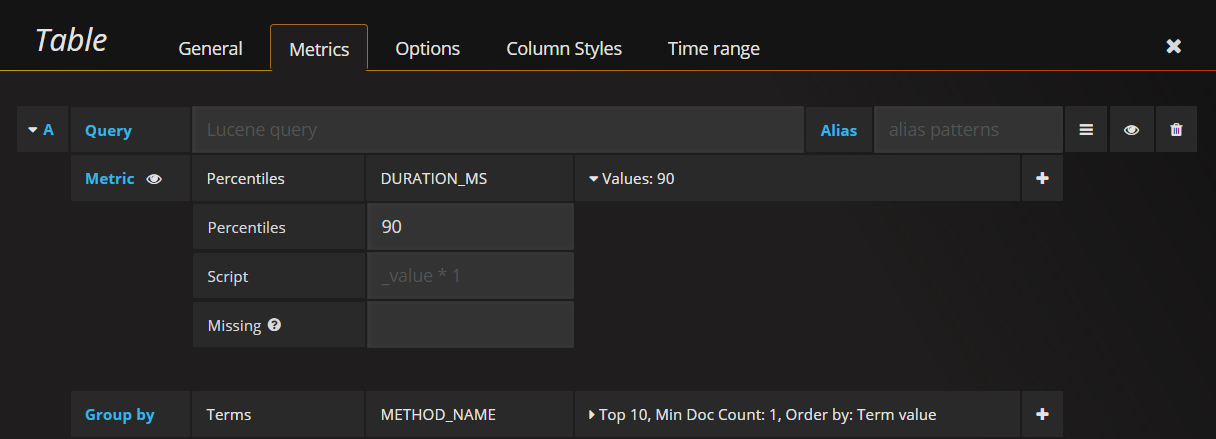Toggle query A visibility eye icon
1216x439 pixels.
[x=1131, y=130]
